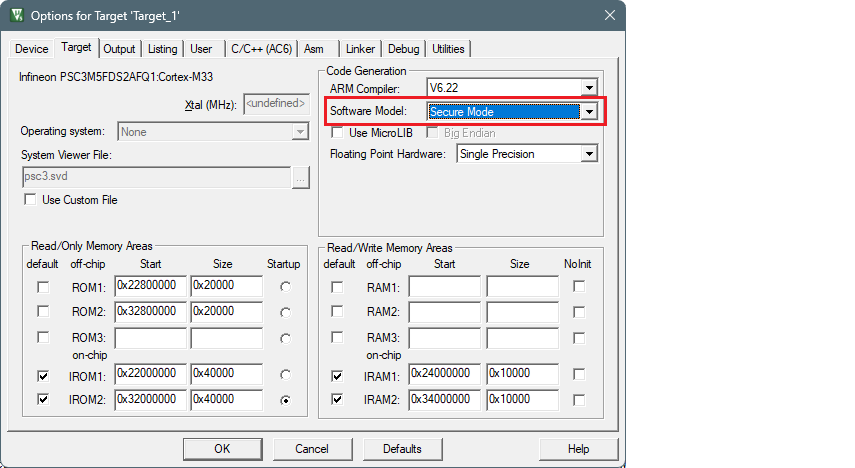855x468 pixels.
Task: Select the IROM1 Startup radio button
Action: point(286,375)
